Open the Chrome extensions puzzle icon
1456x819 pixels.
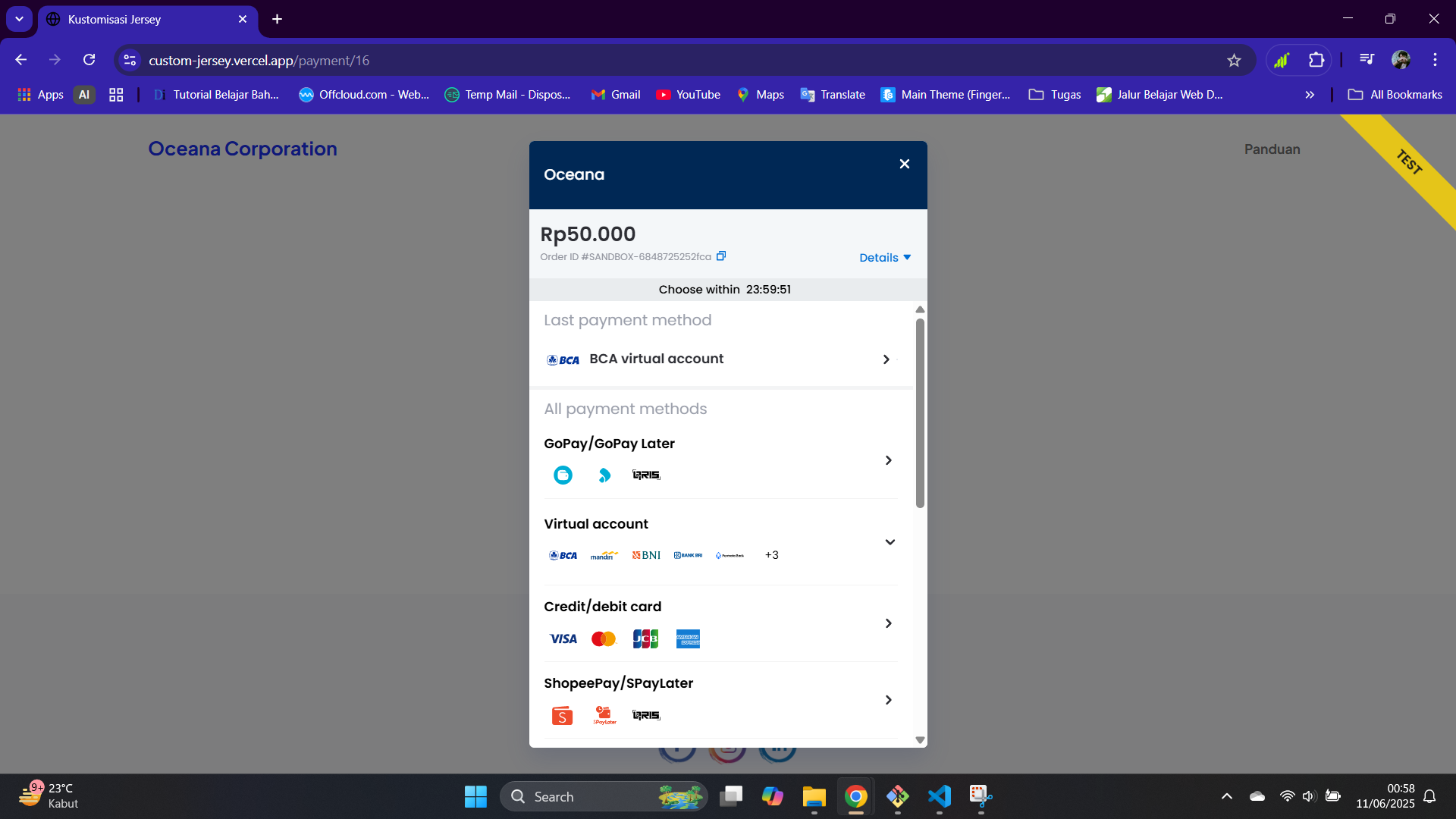pos(1316,61)
